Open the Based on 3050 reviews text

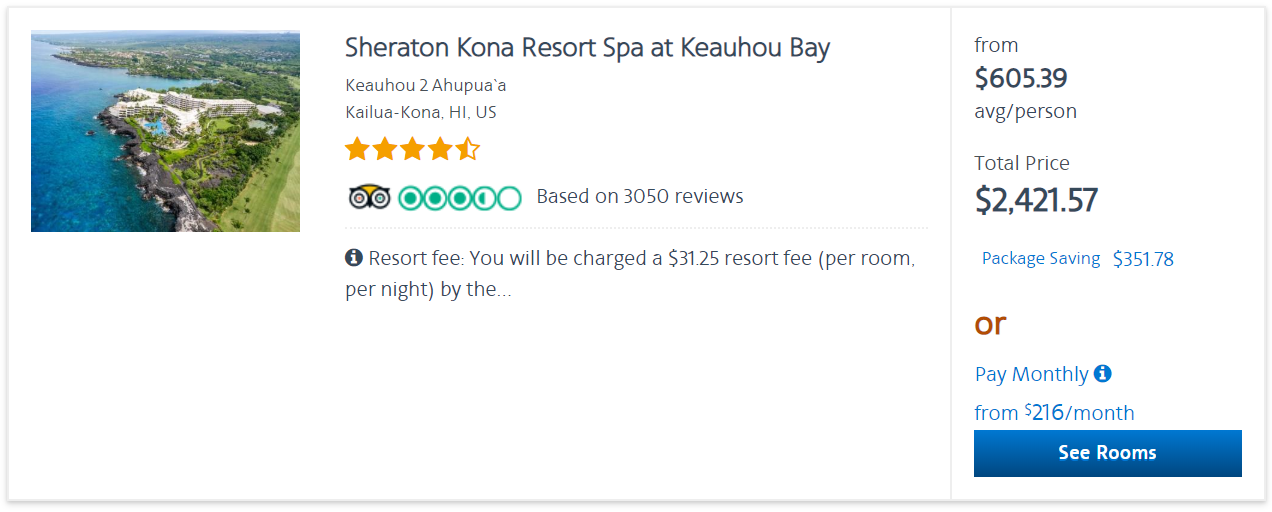640,196
